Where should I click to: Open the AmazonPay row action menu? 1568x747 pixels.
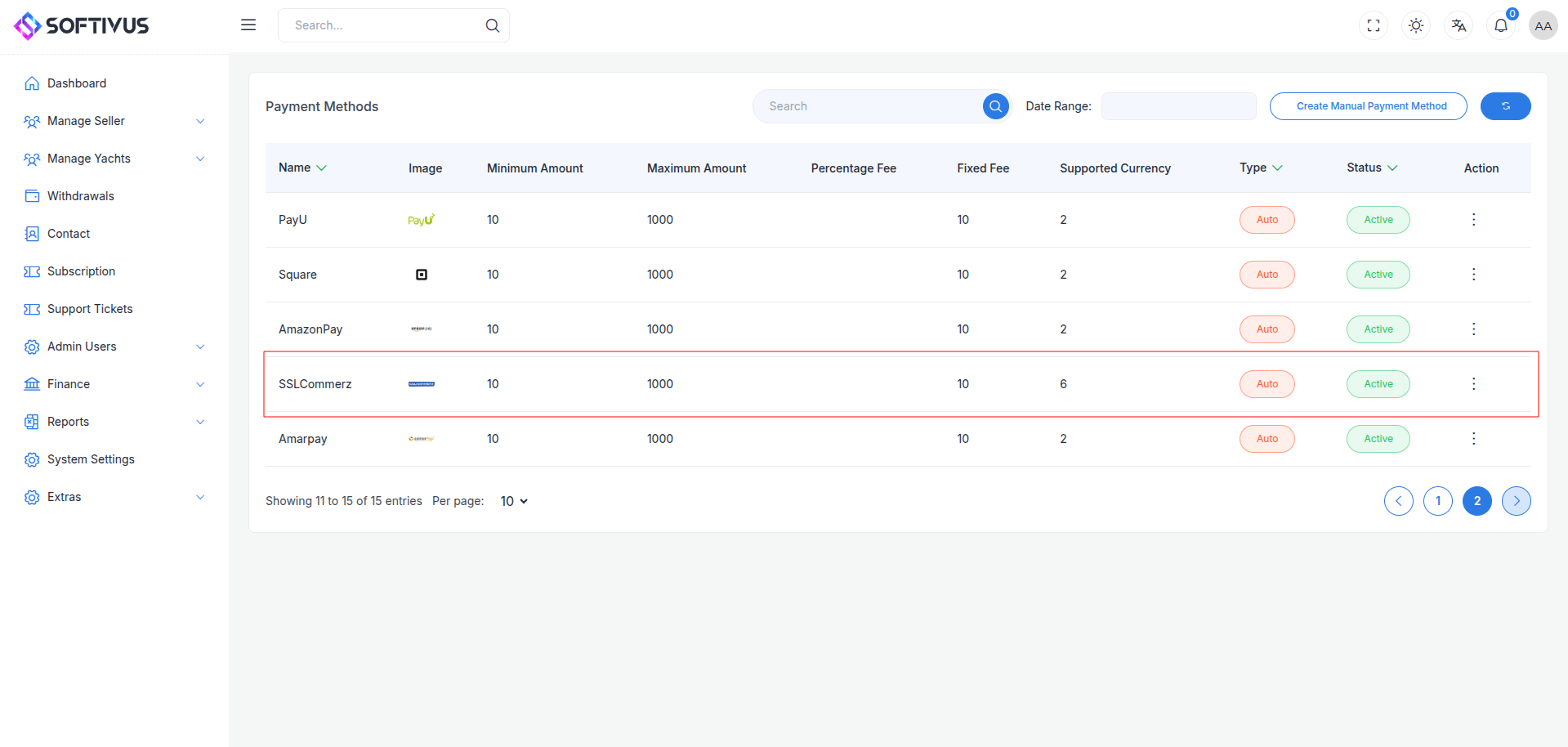(1474, 329)
